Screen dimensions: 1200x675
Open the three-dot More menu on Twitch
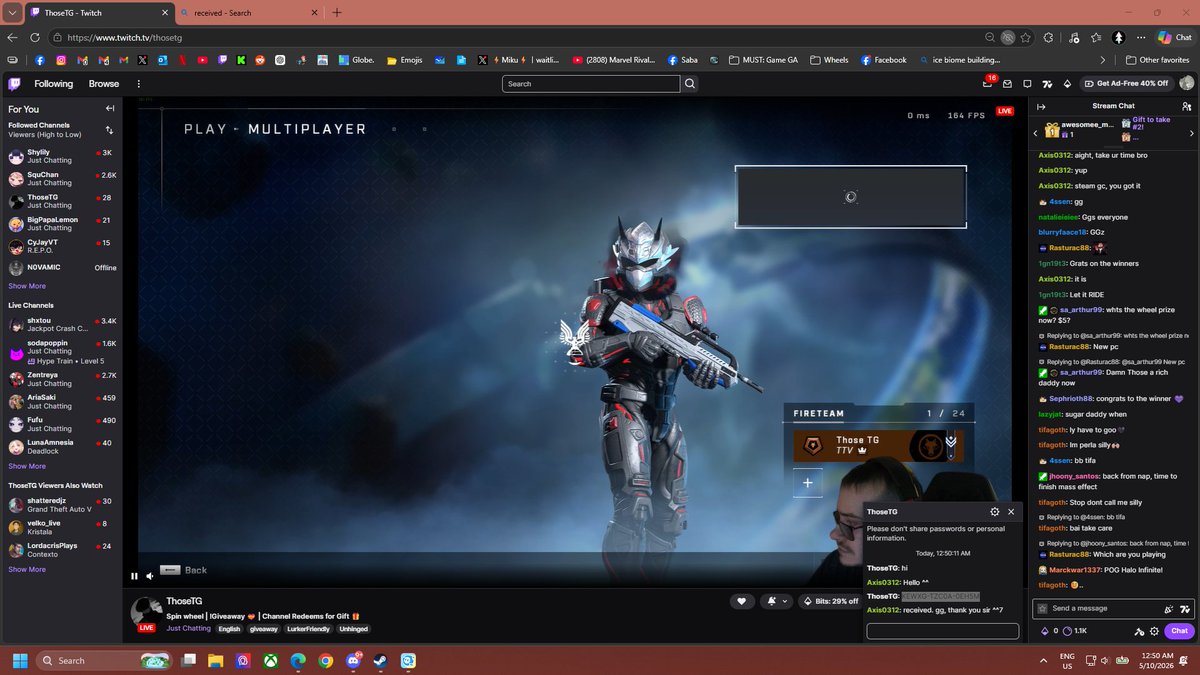point(138,84)
